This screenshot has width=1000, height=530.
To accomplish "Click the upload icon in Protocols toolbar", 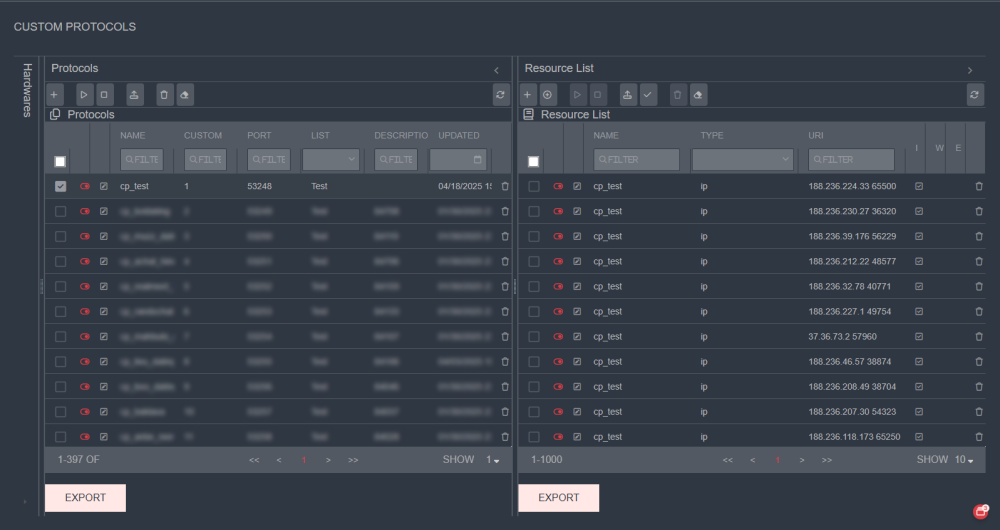I will coord(135,94).
